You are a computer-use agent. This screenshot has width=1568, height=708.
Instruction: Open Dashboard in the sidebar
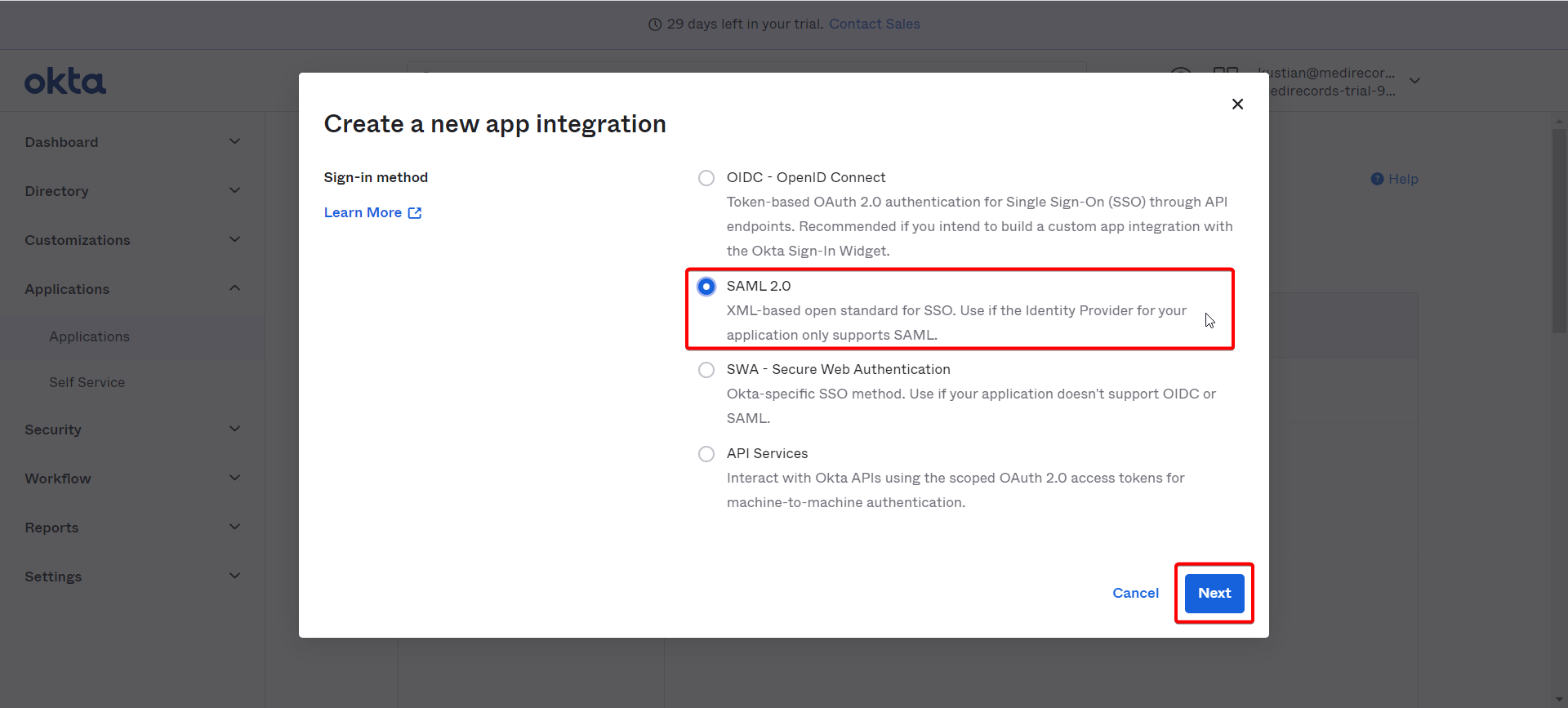pos(61,142)
